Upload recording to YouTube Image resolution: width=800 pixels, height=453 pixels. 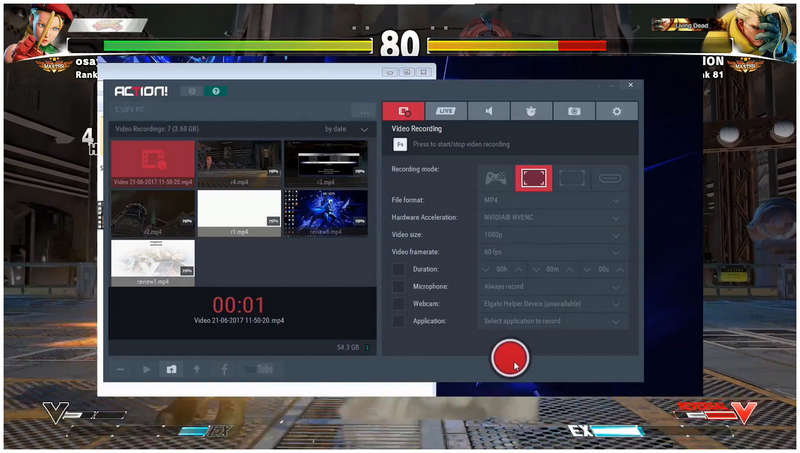260,369
